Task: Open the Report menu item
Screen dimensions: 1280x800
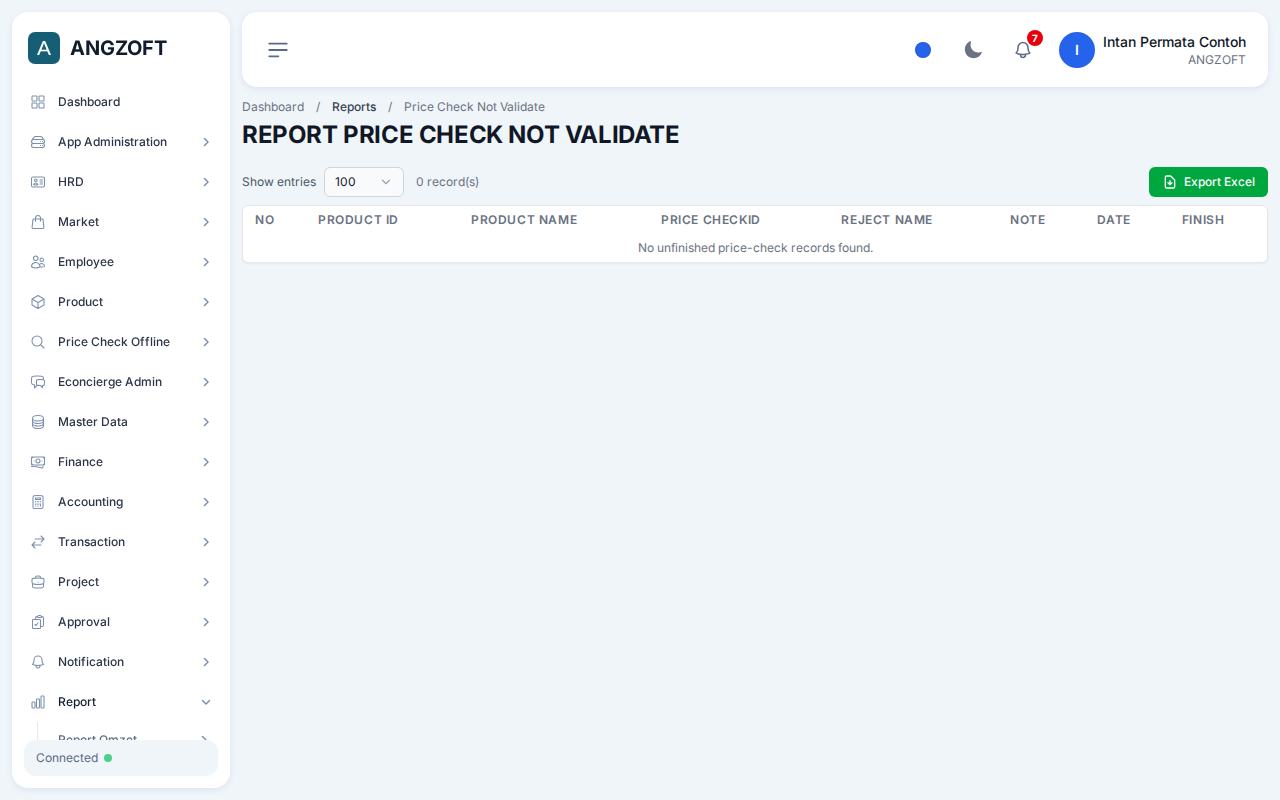Action: [x=121, y=702]
